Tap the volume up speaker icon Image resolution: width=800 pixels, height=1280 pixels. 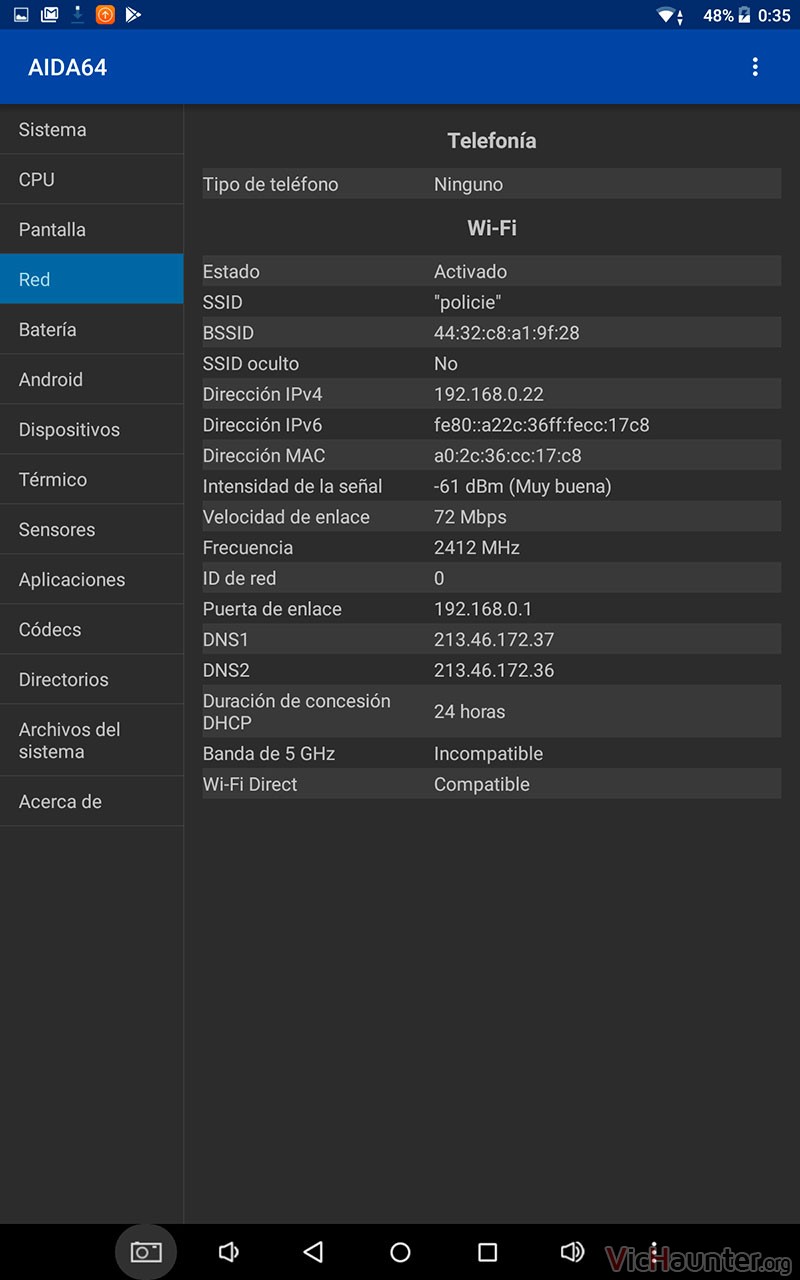coord(572,1252)
